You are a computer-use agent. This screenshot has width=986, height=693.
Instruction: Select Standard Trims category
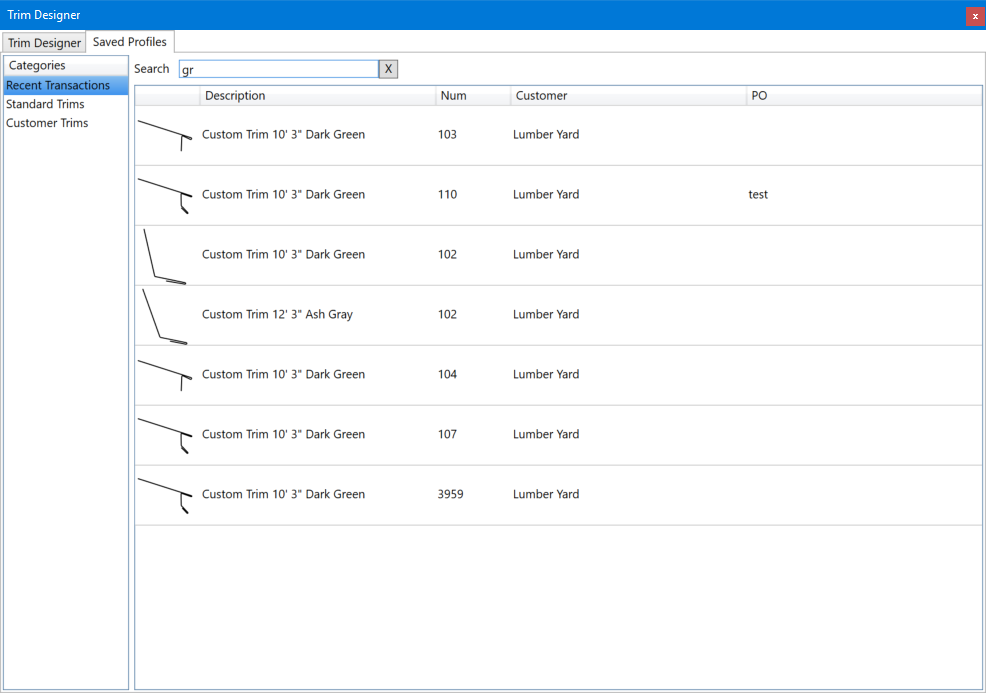coord(45,104)
